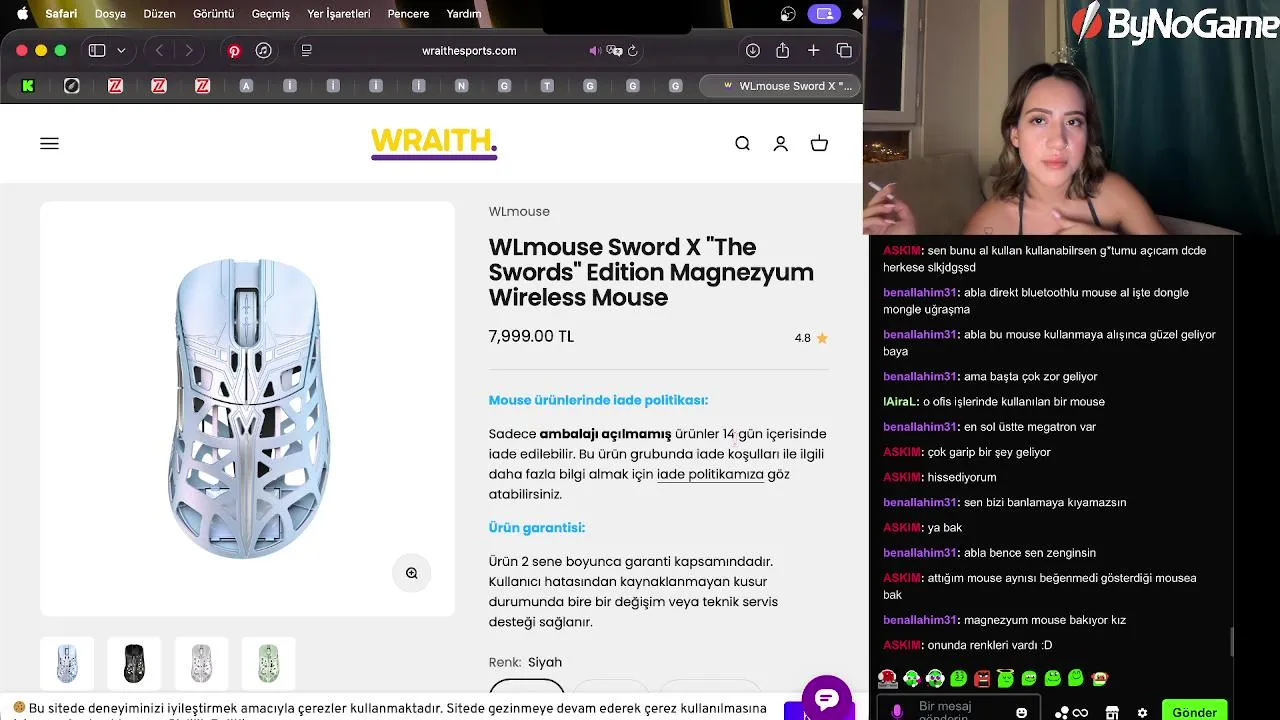Zoom the product image with magnifier icon
Image resolution: width=1280 pixels, height=720 pixels.
coord(411,573)
